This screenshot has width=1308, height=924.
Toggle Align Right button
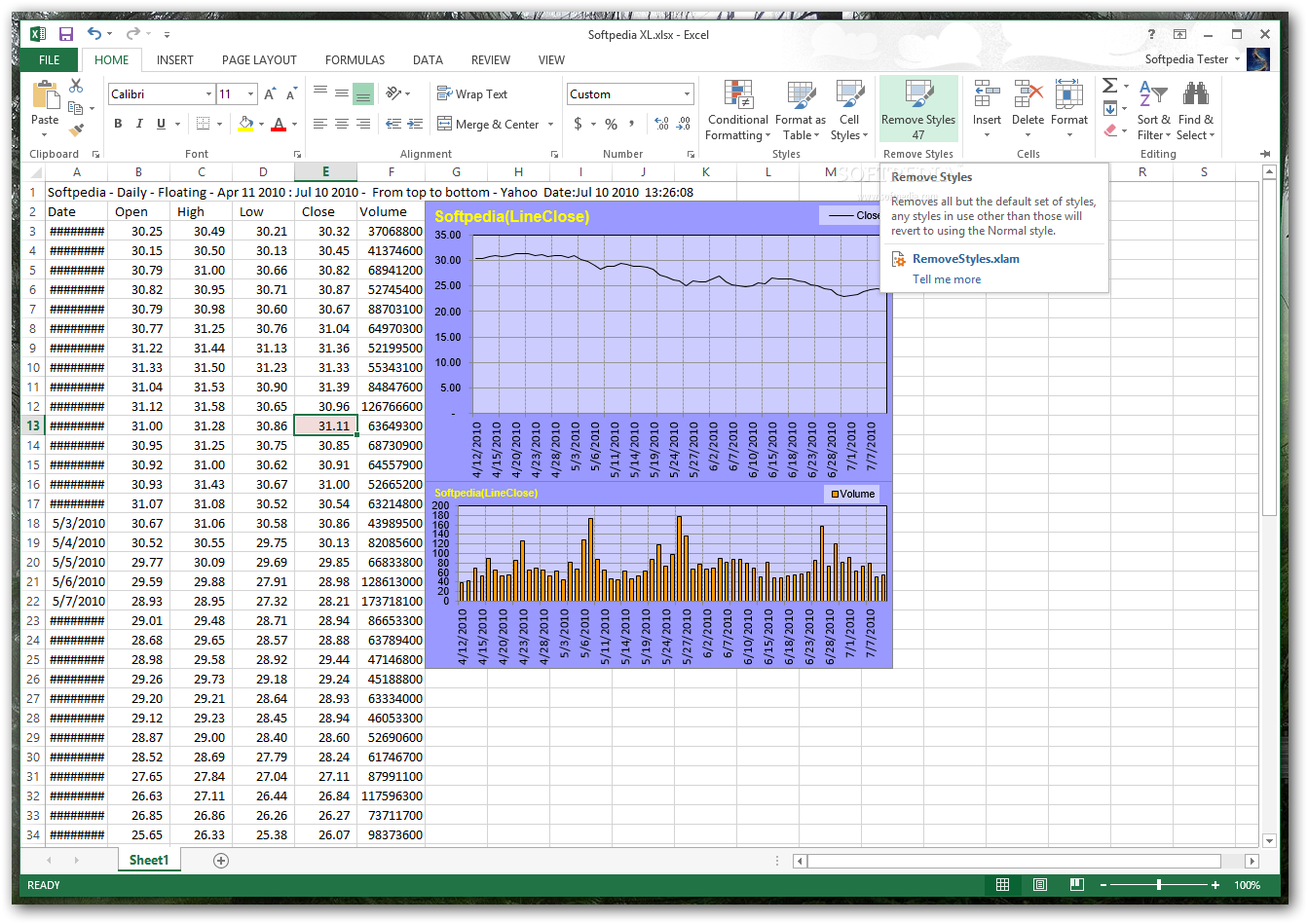point(363,124)
